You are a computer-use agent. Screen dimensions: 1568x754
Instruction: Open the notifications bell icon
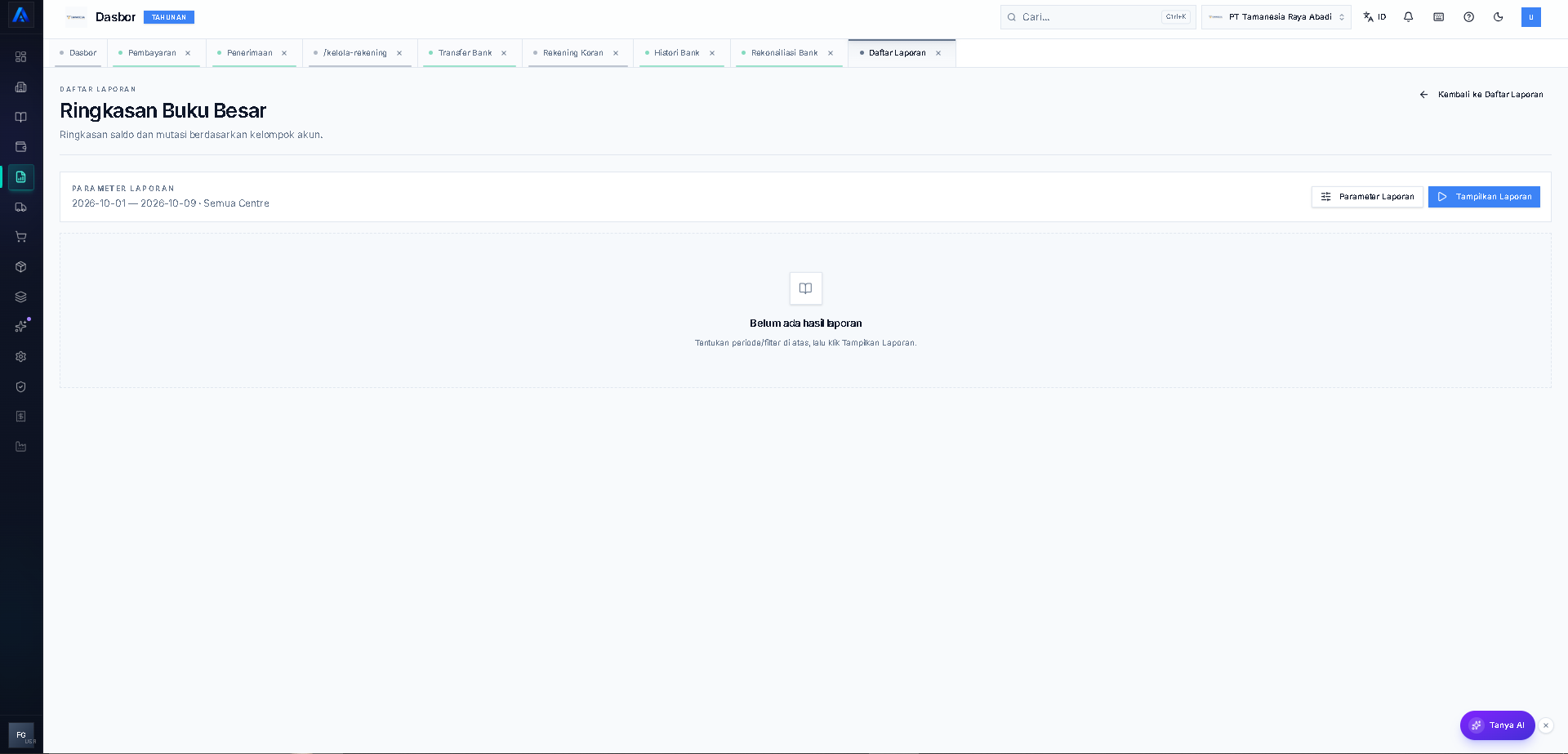[1408, 17]
